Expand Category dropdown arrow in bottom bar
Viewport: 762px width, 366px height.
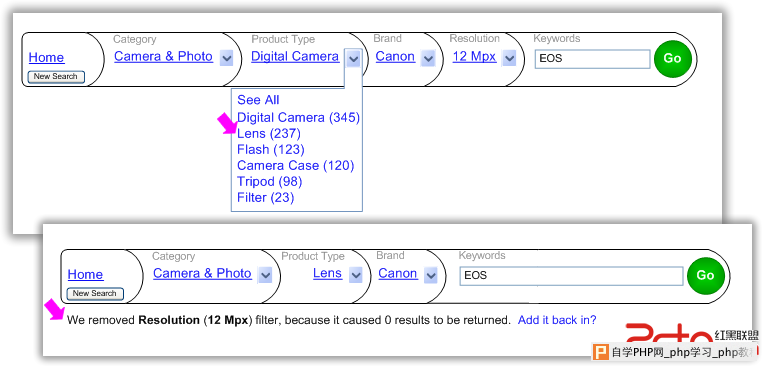click(265, 276)
